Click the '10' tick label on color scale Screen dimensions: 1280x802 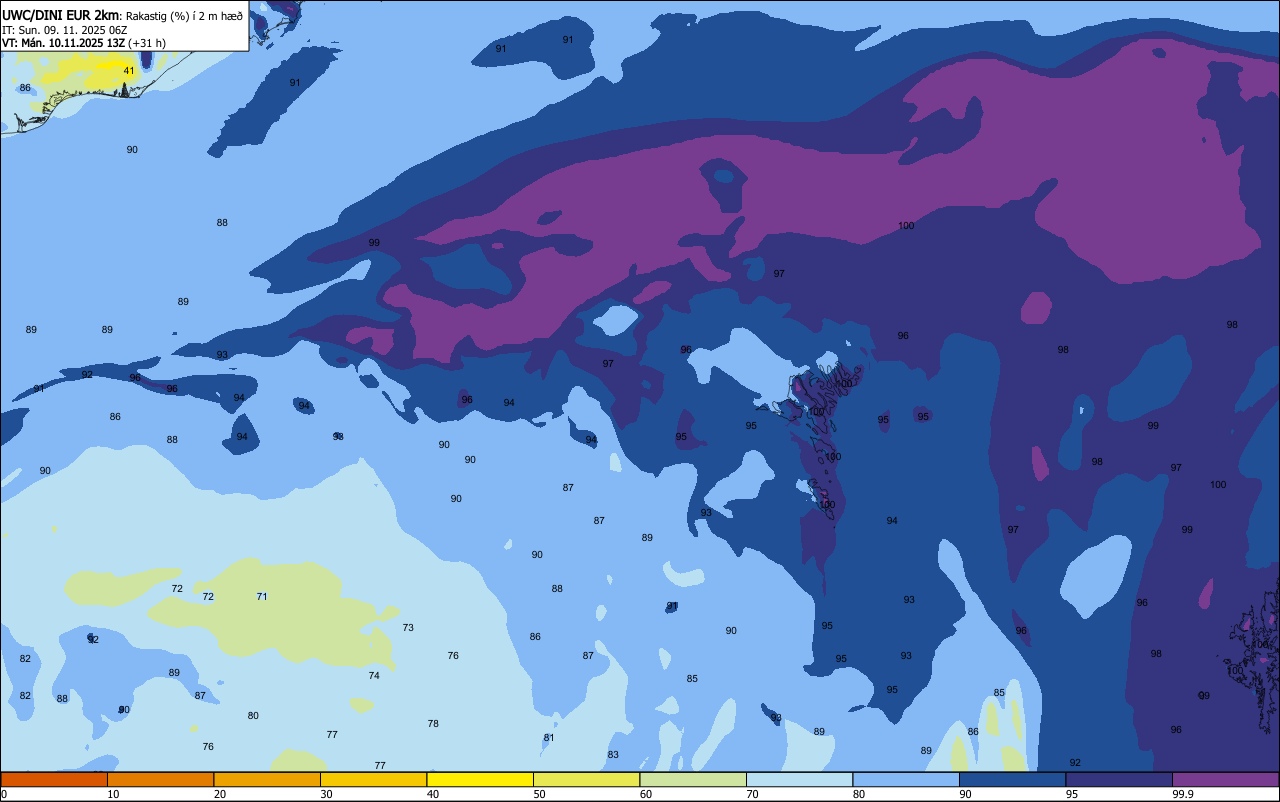tap(113, 794)
